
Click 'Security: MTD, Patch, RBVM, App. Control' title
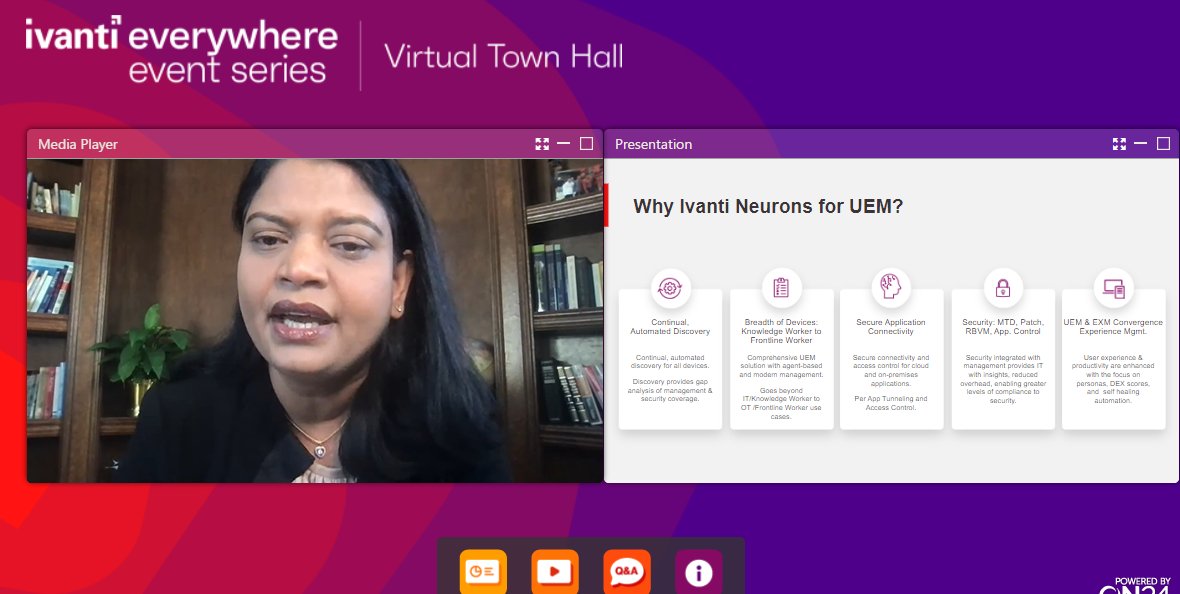pyautogui.click(x=1003, y=327)
